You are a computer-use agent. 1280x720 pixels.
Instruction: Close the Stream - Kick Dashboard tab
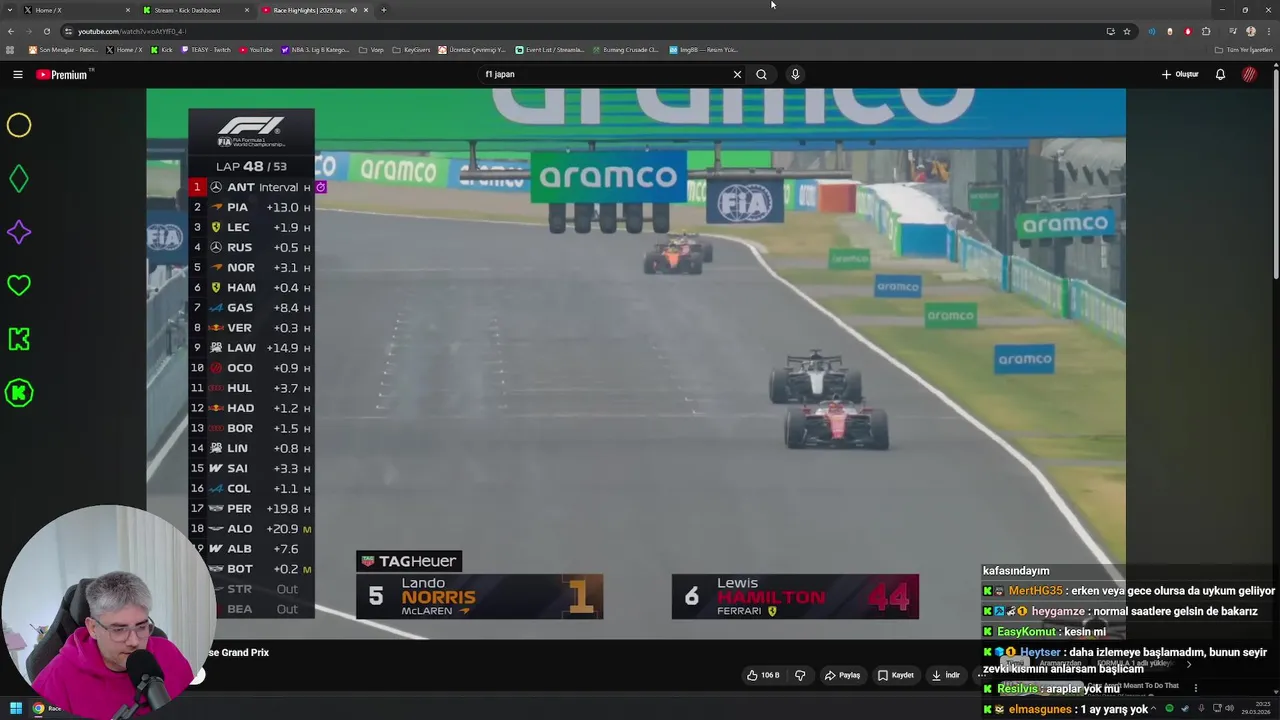[247, 10]
